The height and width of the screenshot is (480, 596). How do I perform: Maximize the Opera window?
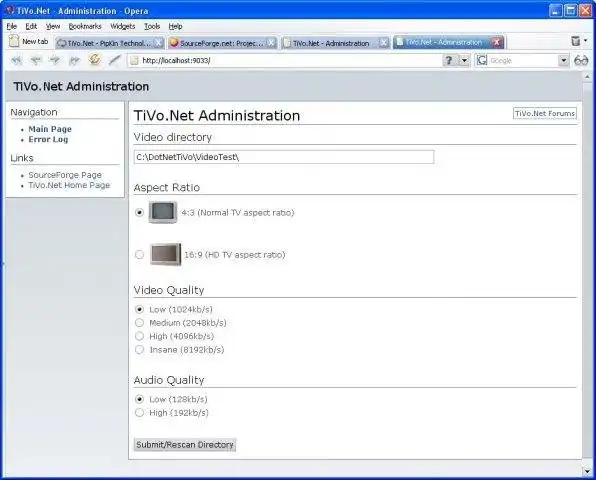point(570,10)
